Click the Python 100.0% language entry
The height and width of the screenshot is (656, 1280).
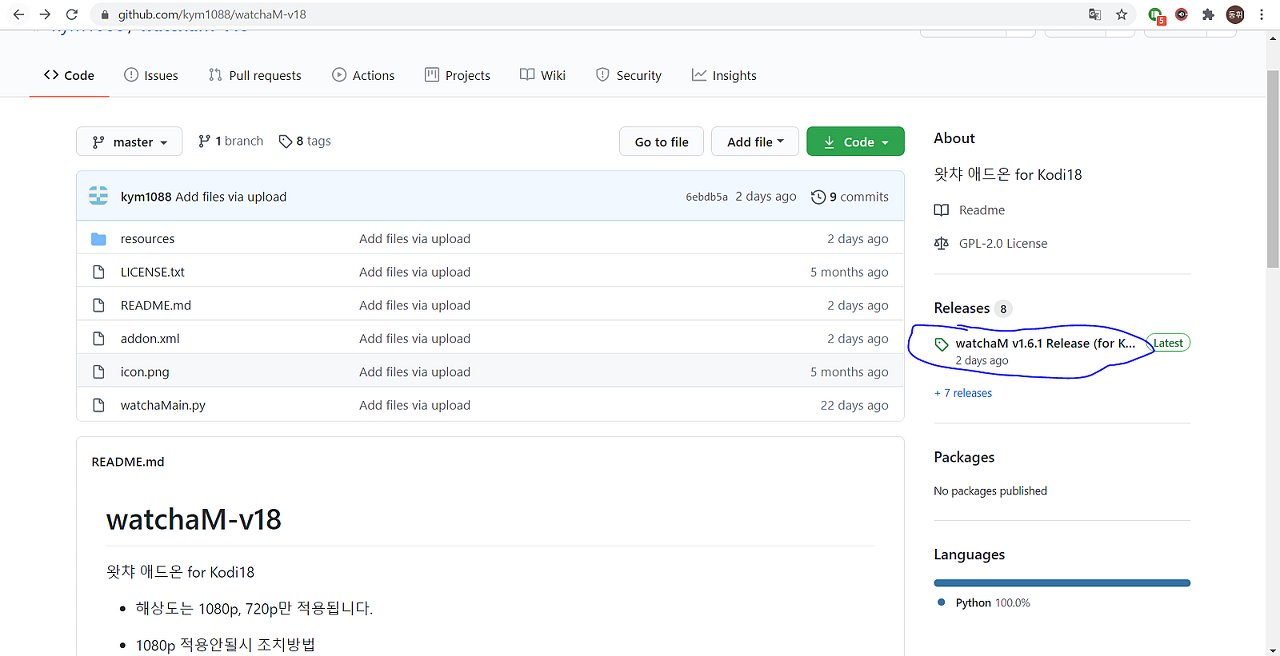coord(984,603)
